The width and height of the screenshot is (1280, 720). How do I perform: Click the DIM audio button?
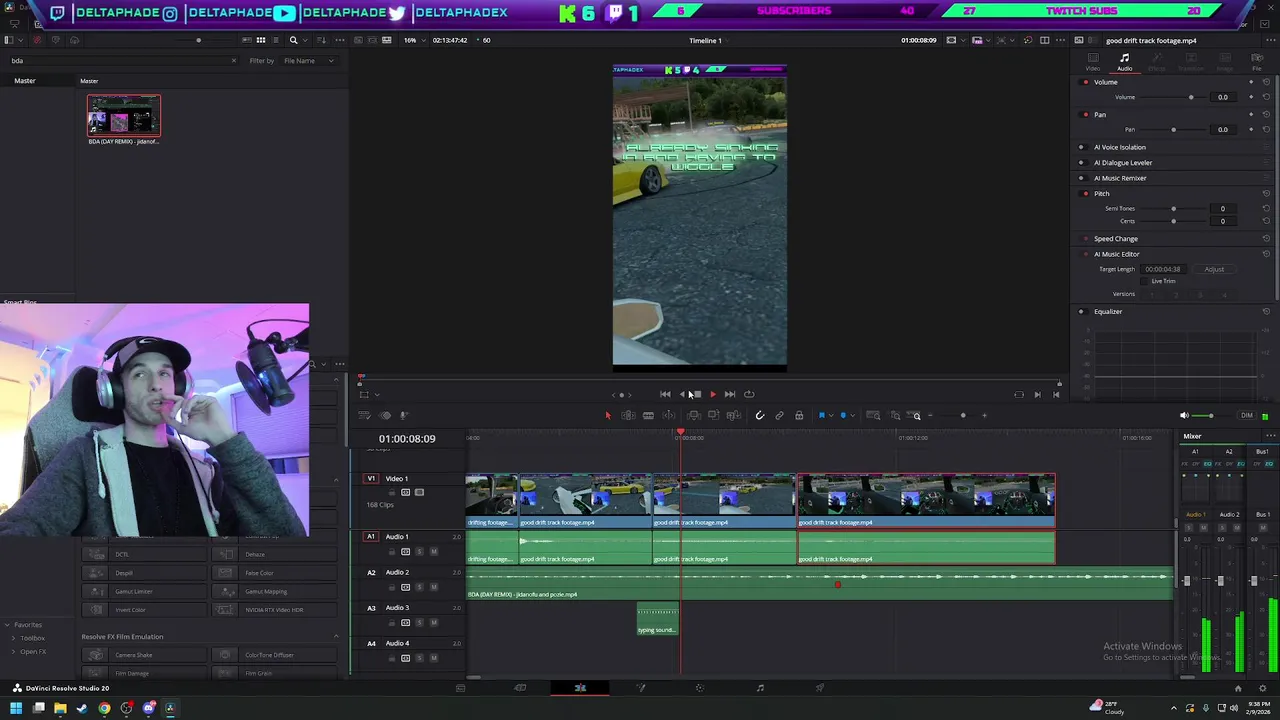(1246, 415)
